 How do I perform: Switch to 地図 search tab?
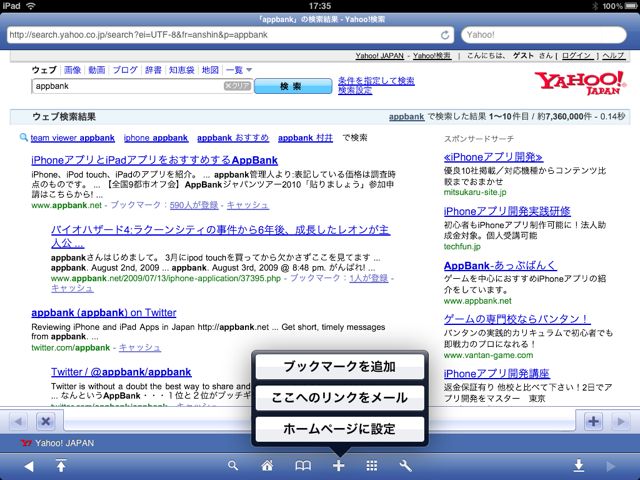click(x=210, y=70)
